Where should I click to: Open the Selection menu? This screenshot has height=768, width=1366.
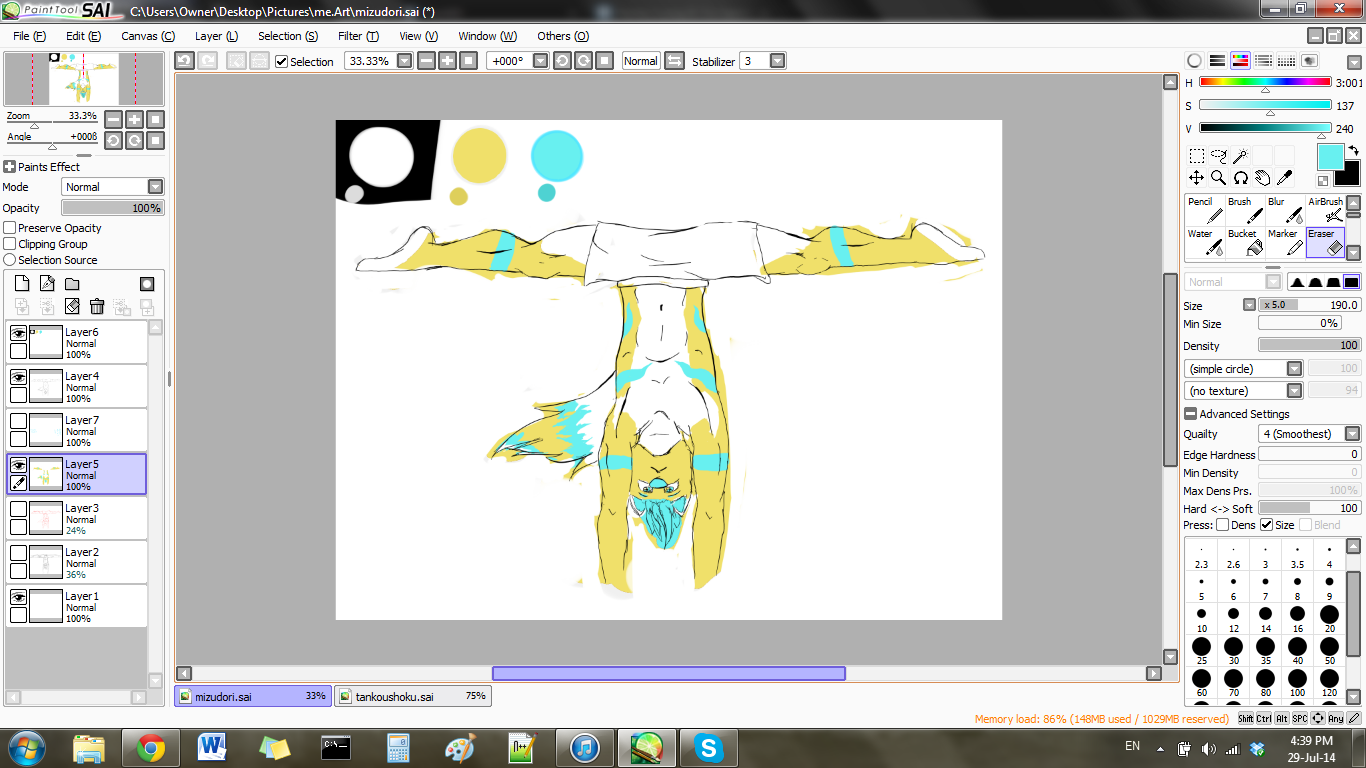tap(288, 36)
